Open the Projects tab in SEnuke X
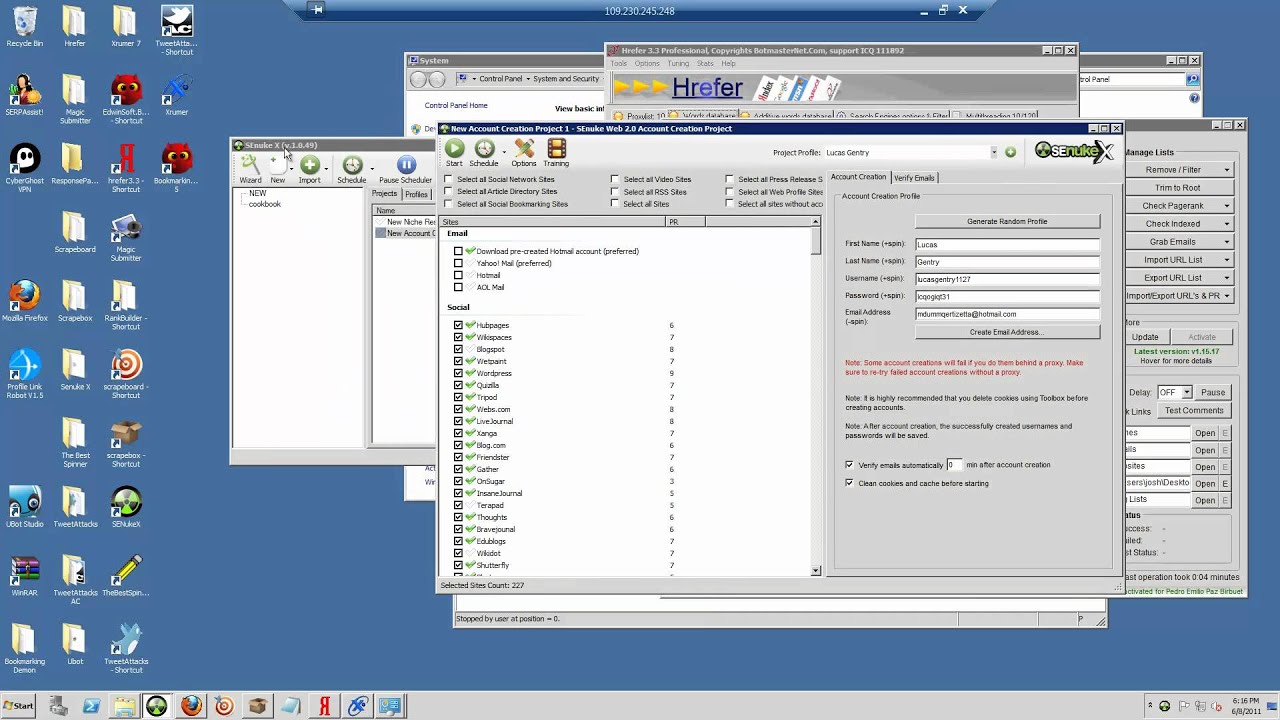Viewport: 1280px width, 720px height. point(385,194)
